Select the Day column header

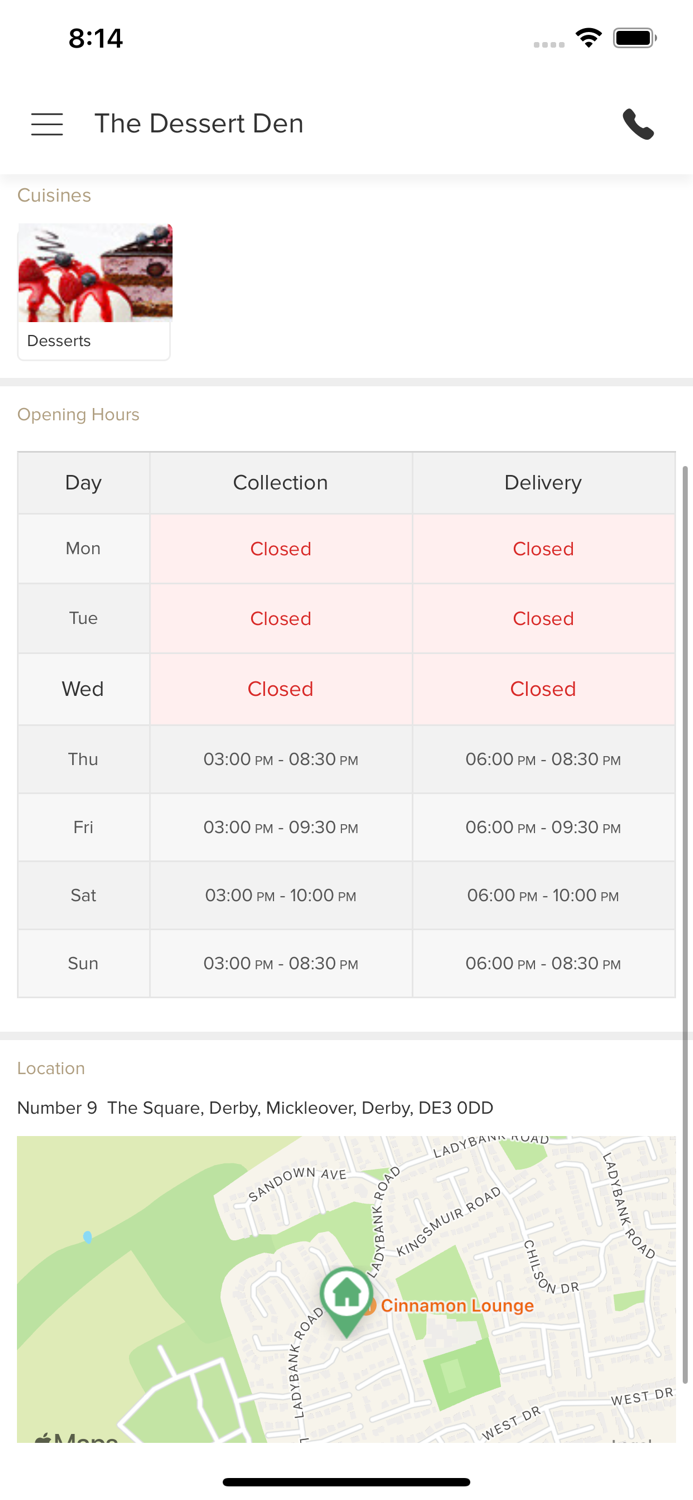point(83,483)
